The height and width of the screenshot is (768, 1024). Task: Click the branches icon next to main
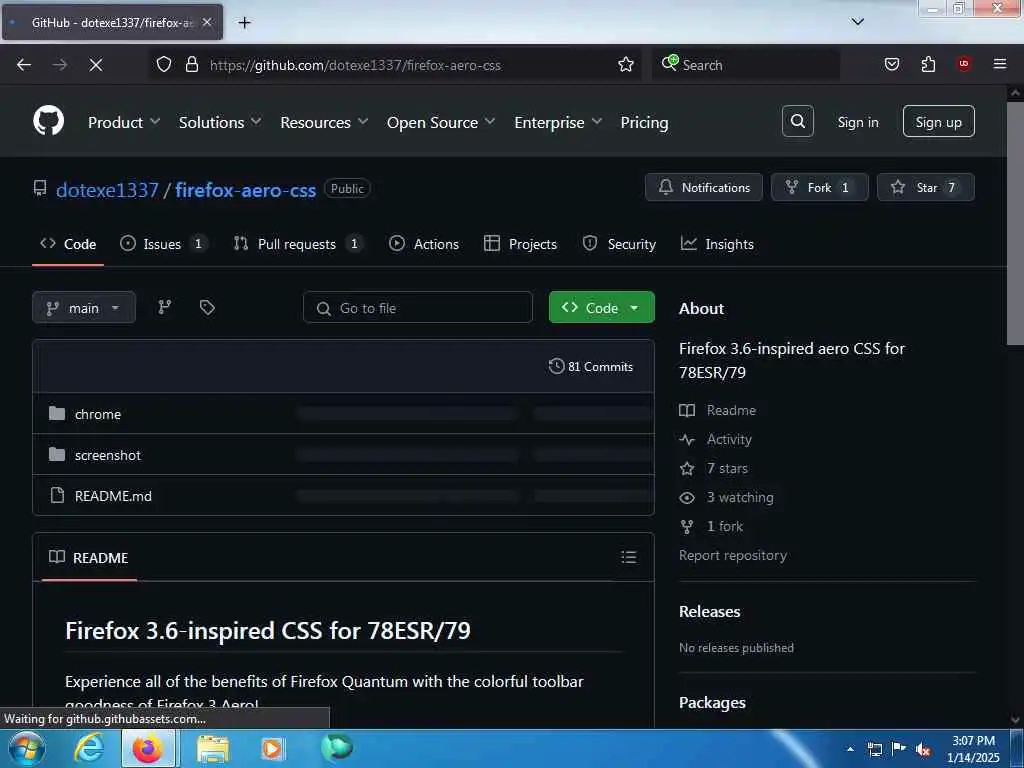(x=165, y=307)
